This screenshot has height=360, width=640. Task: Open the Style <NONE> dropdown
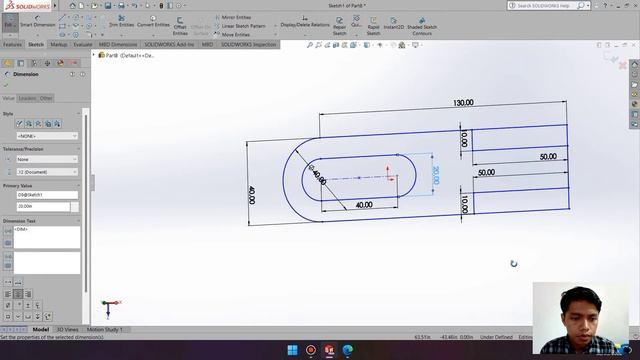(x=47, y=136)
